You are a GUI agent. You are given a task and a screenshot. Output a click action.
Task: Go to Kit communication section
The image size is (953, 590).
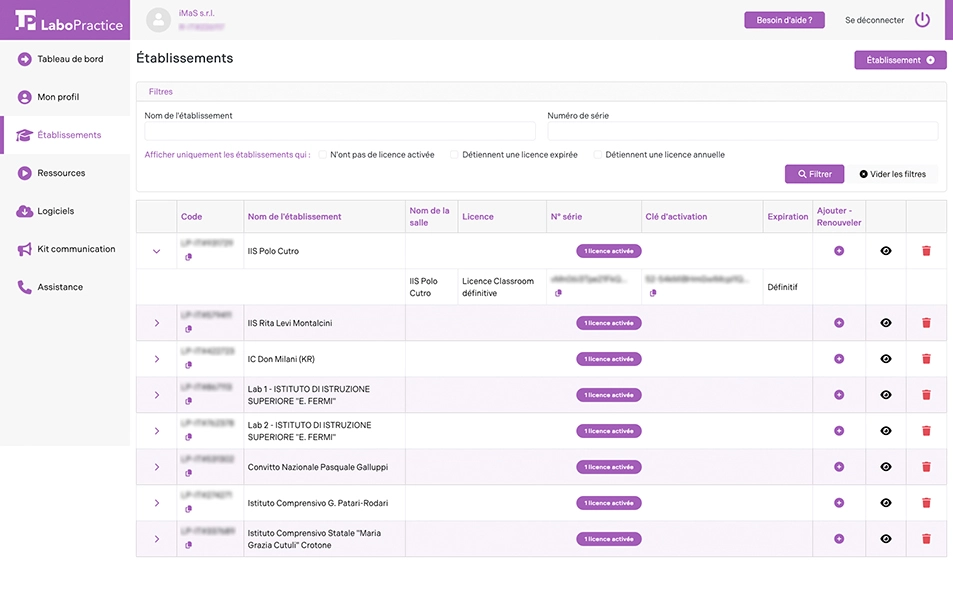click(x=75, y=249)
